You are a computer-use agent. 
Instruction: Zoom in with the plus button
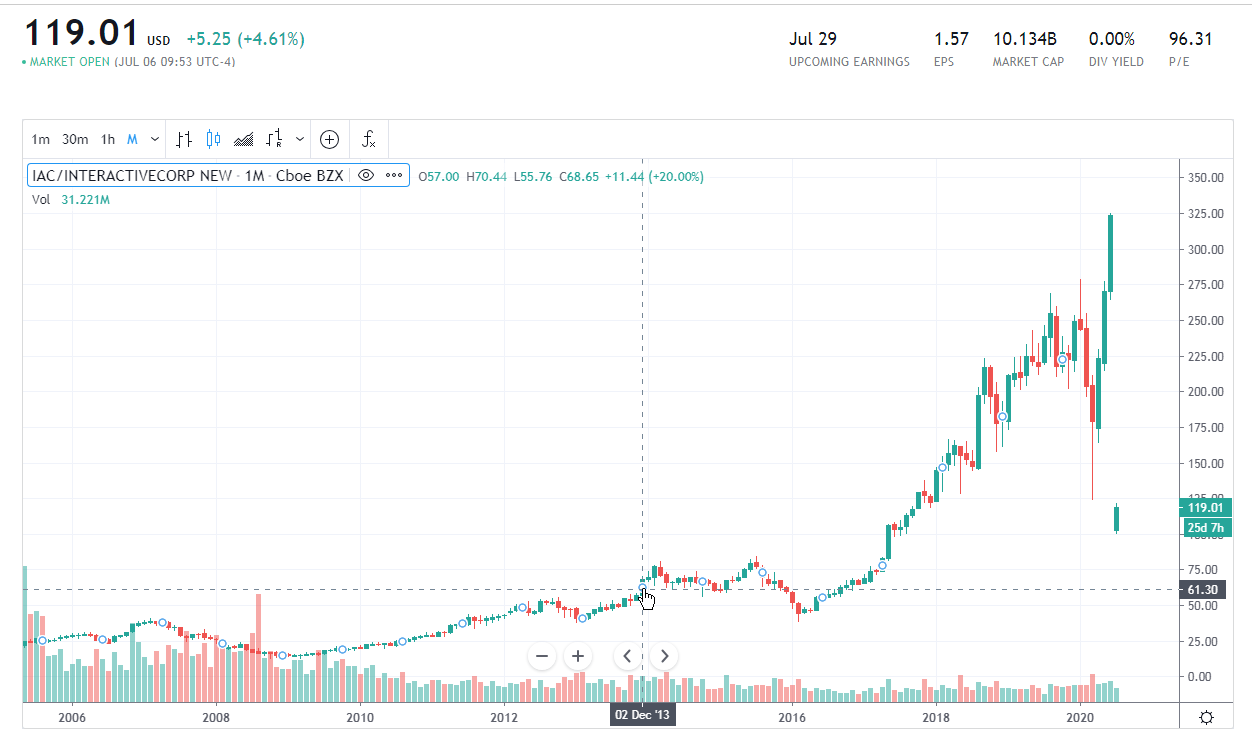click(x=578, y=656)
